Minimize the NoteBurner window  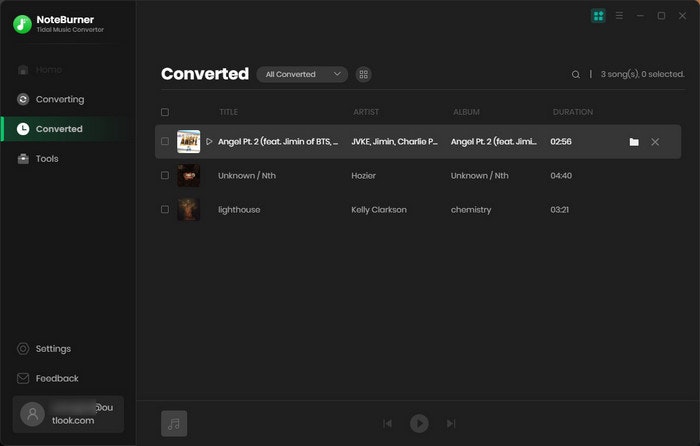pyautogui.click(x=640, y=16)
